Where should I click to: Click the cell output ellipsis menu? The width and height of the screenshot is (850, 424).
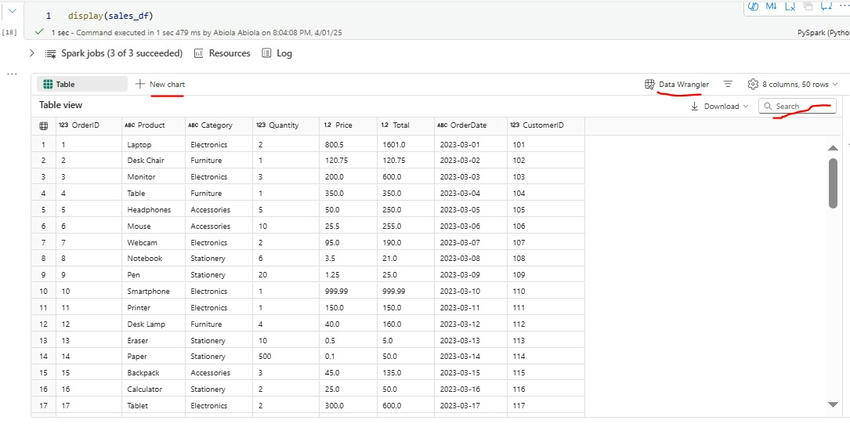pos(12,73)
